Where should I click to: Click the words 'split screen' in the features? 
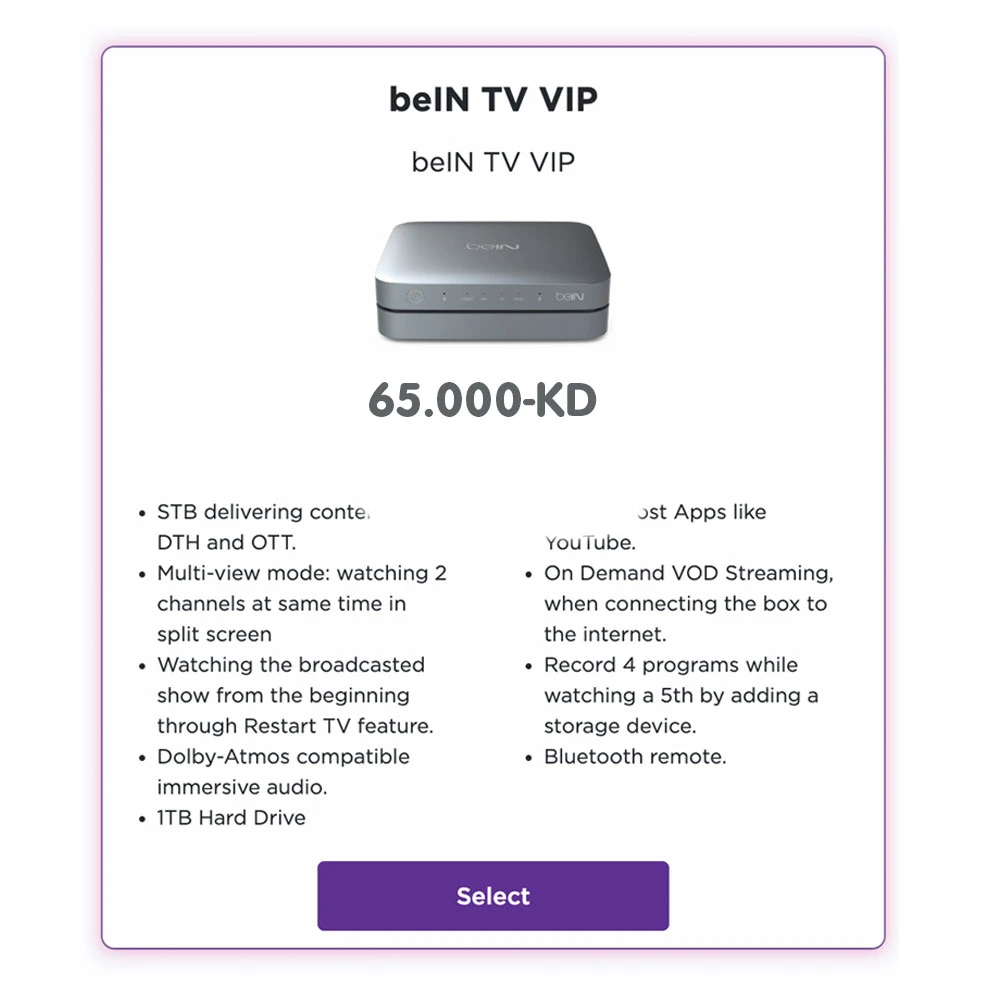[x=214, y=635]
